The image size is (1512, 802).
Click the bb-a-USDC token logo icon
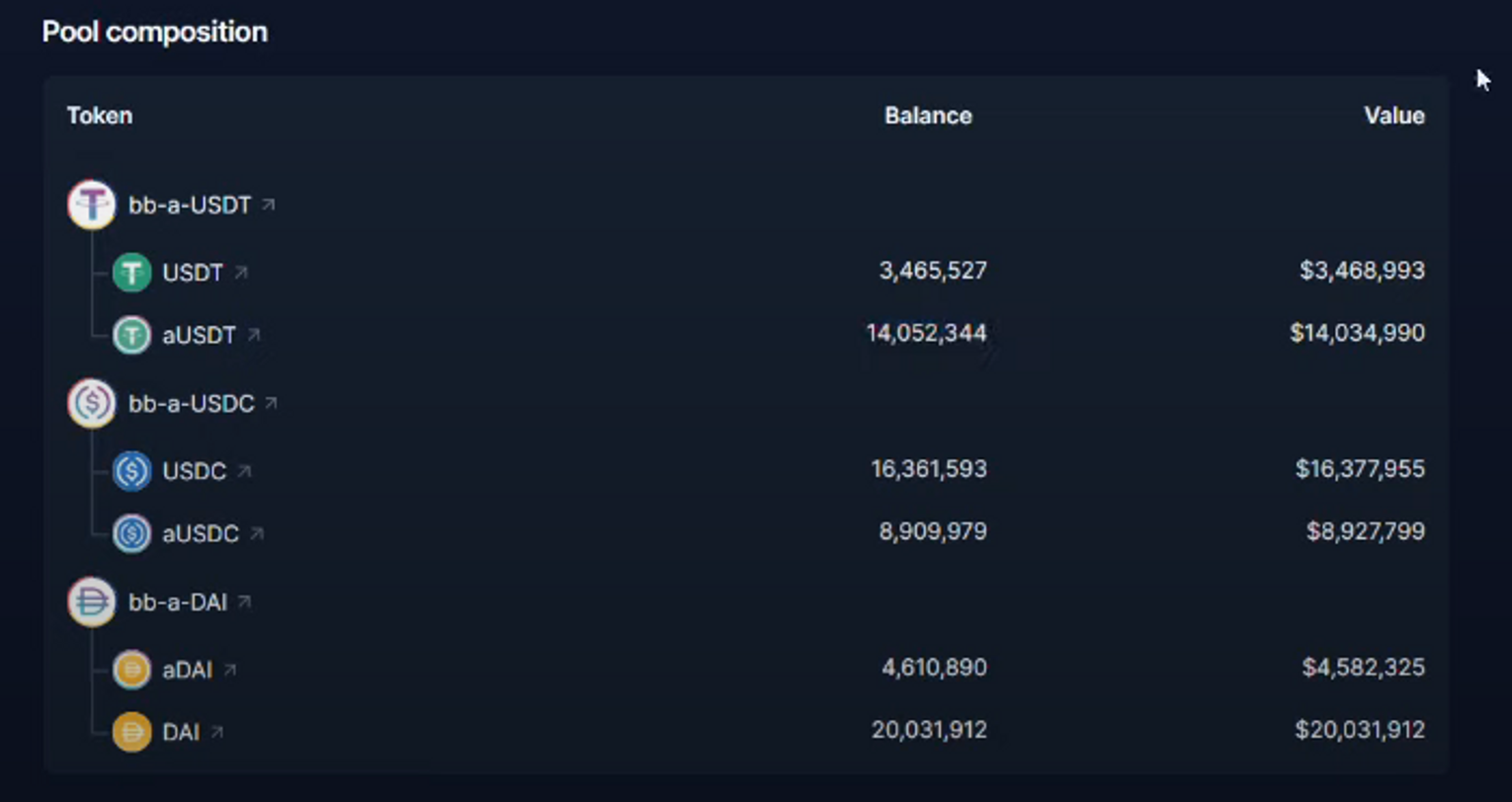(x=92, y=403)
